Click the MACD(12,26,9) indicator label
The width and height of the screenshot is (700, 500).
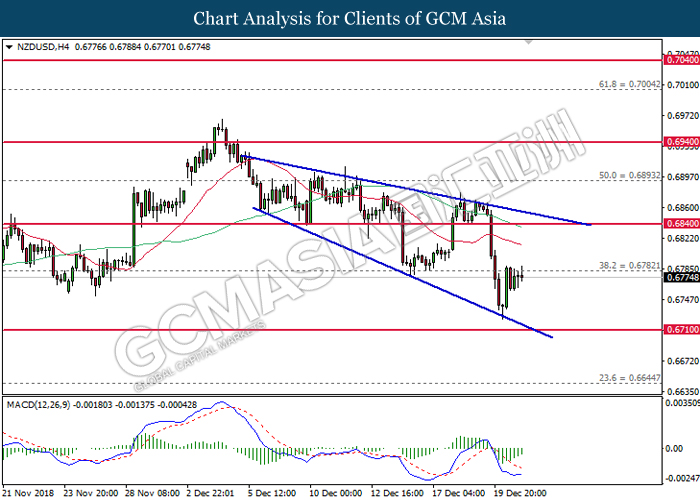click(x=38, y=405)
